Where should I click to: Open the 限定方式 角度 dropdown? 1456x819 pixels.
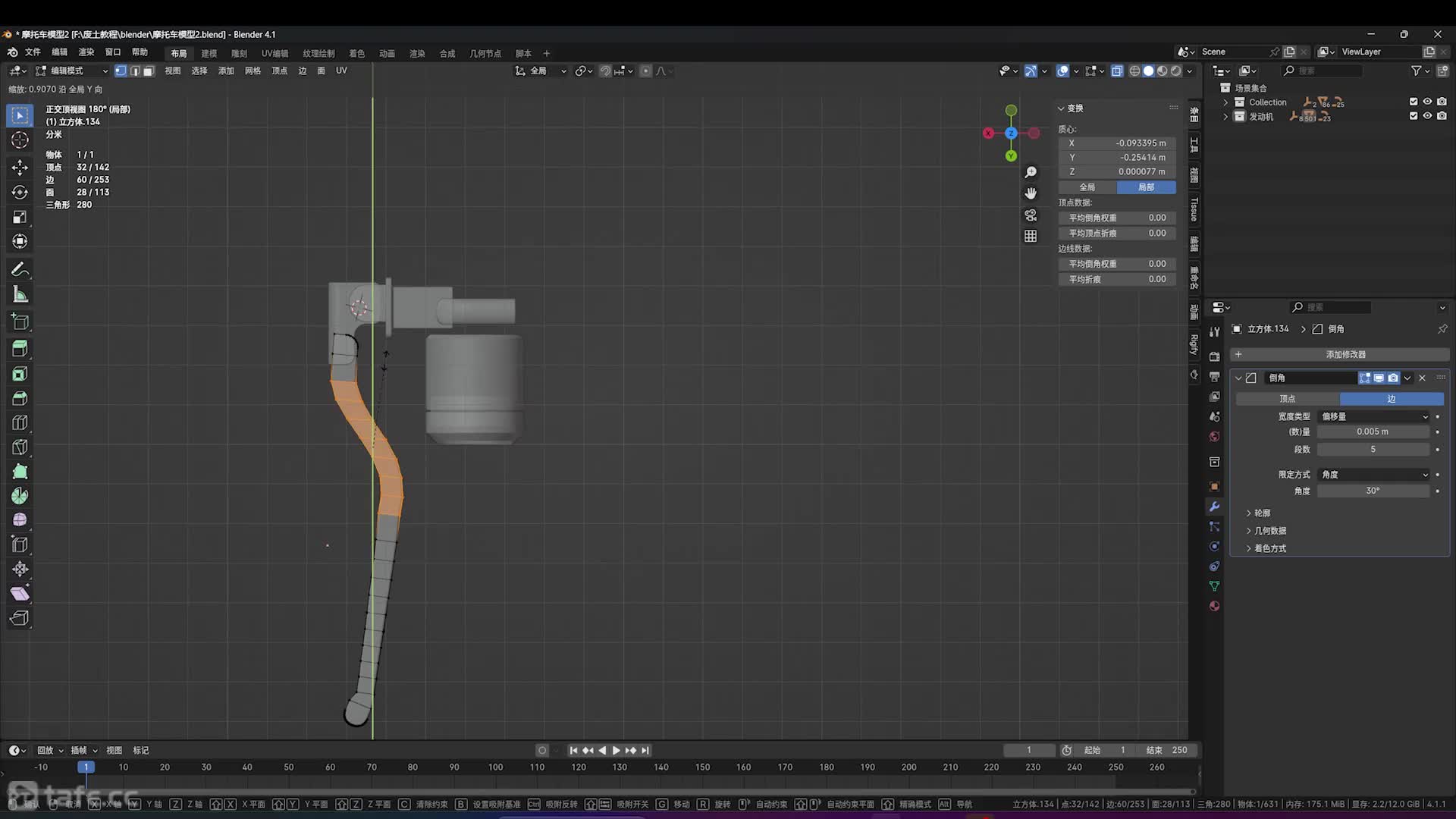pyautogui.click(x=1374, y=475)
